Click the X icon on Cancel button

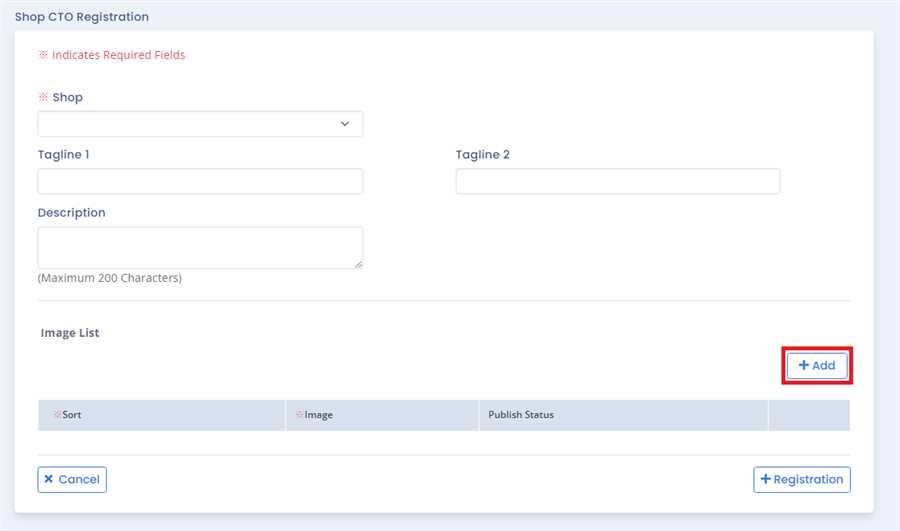49,480
